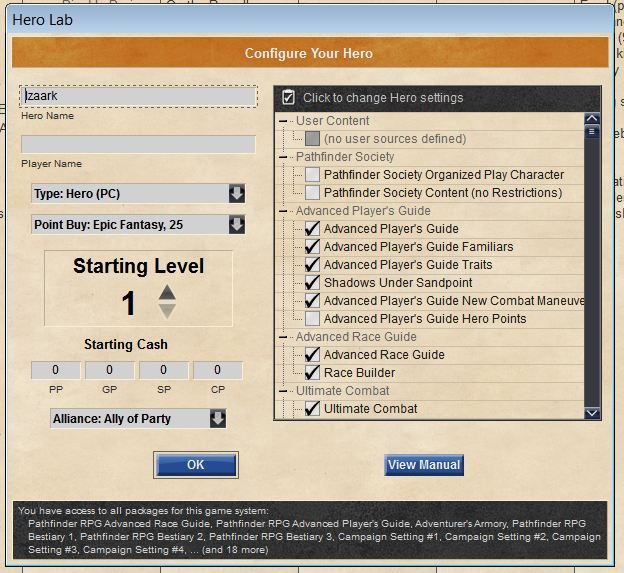Click the Player Name input field
624x573 pixels.
pyautogui.click(x=138, y=144)
